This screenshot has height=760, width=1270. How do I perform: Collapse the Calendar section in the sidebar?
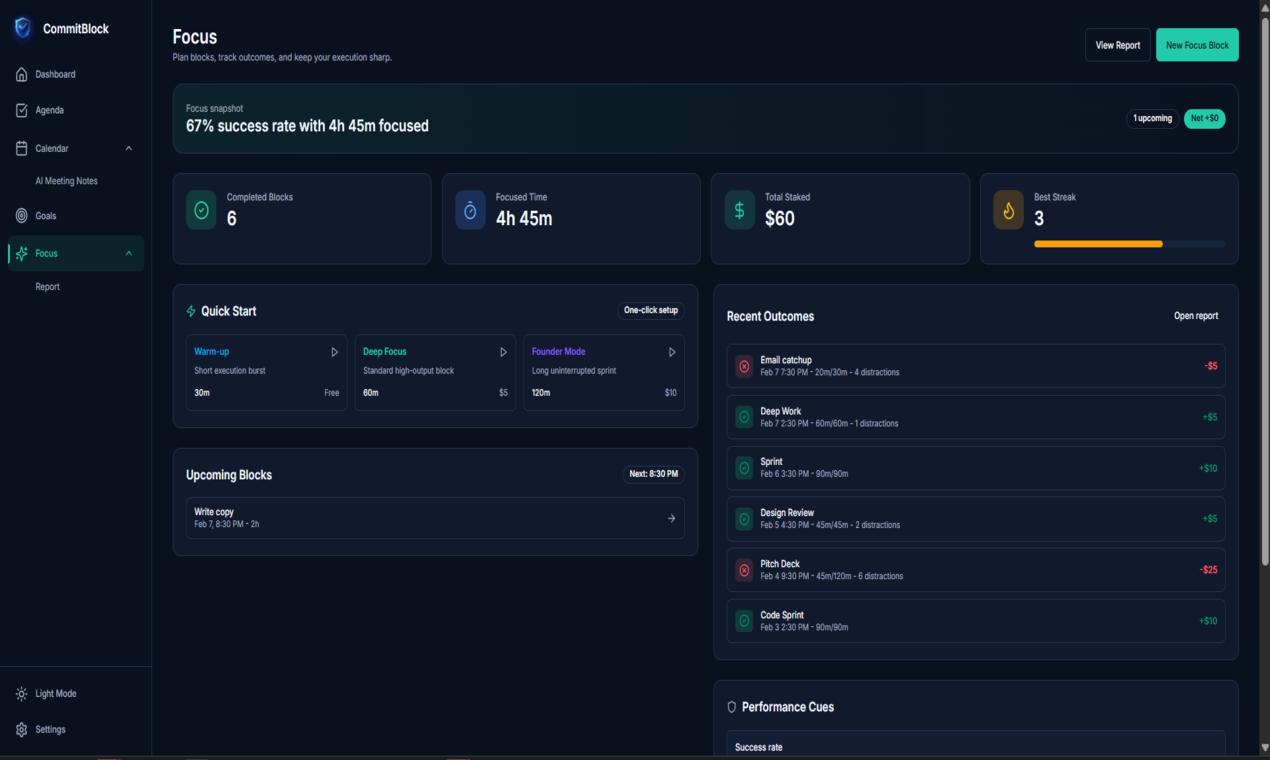[x=129, y=147]
